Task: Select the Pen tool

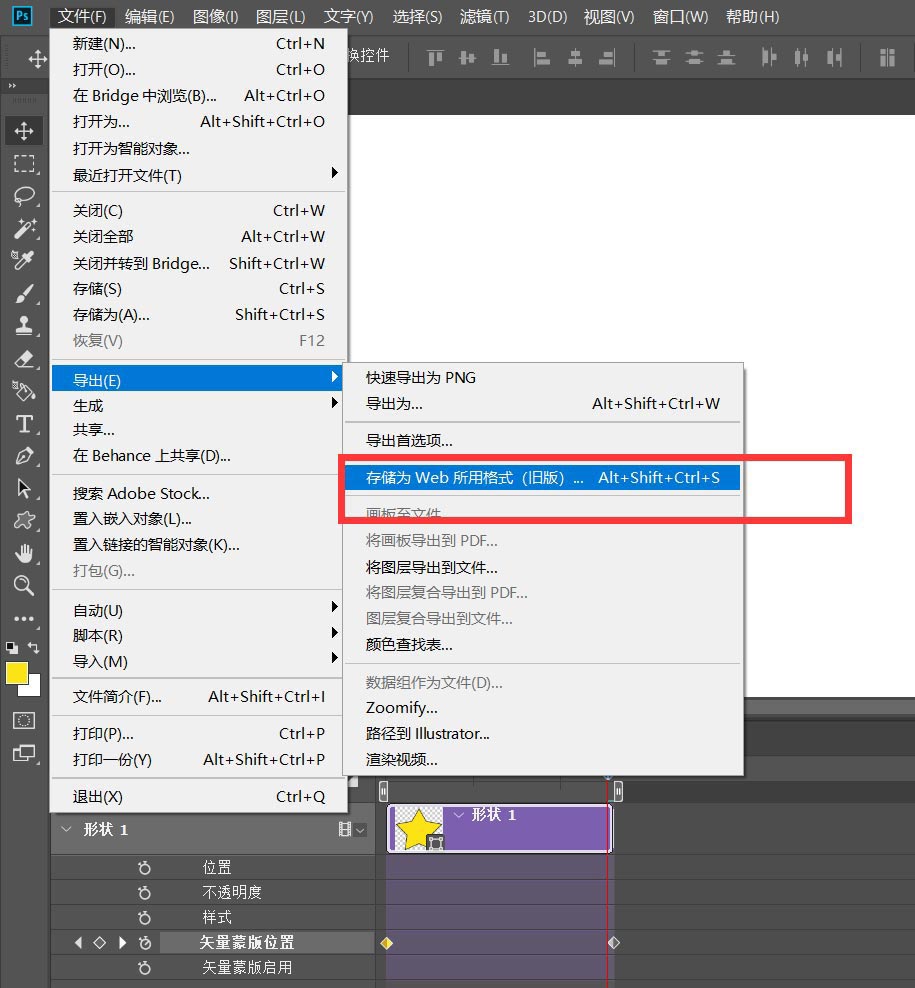Action: click(24, 456)
